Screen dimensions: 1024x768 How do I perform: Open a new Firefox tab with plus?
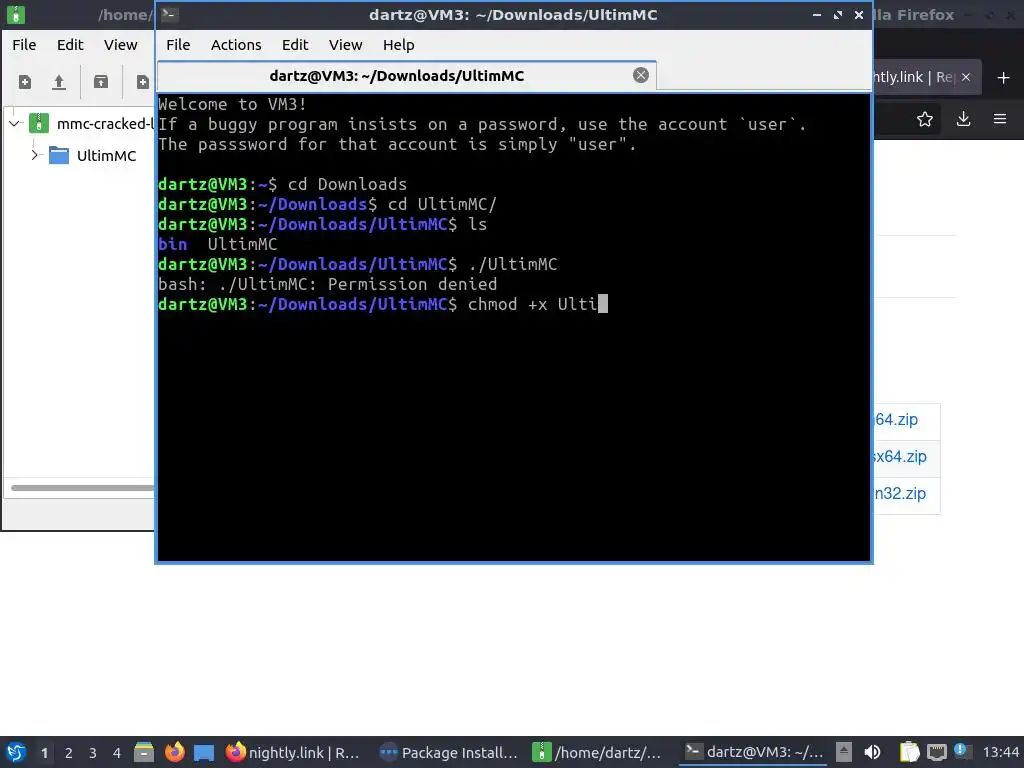1004,78
